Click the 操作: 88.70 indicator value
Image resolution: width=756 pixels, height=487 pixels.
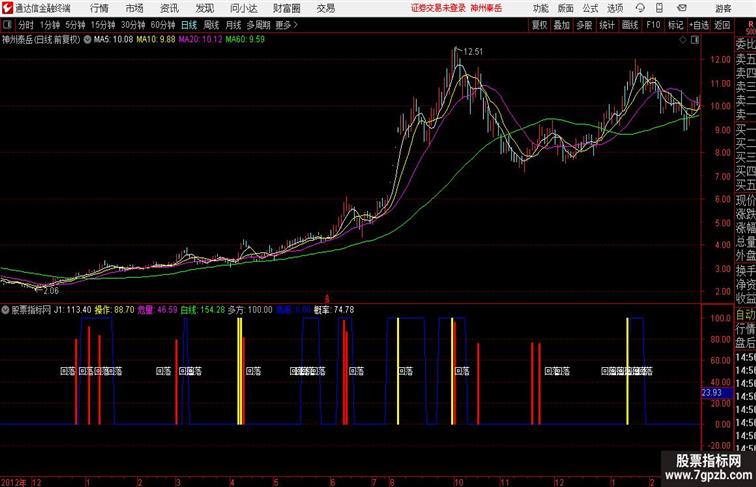tap(114, 310)
